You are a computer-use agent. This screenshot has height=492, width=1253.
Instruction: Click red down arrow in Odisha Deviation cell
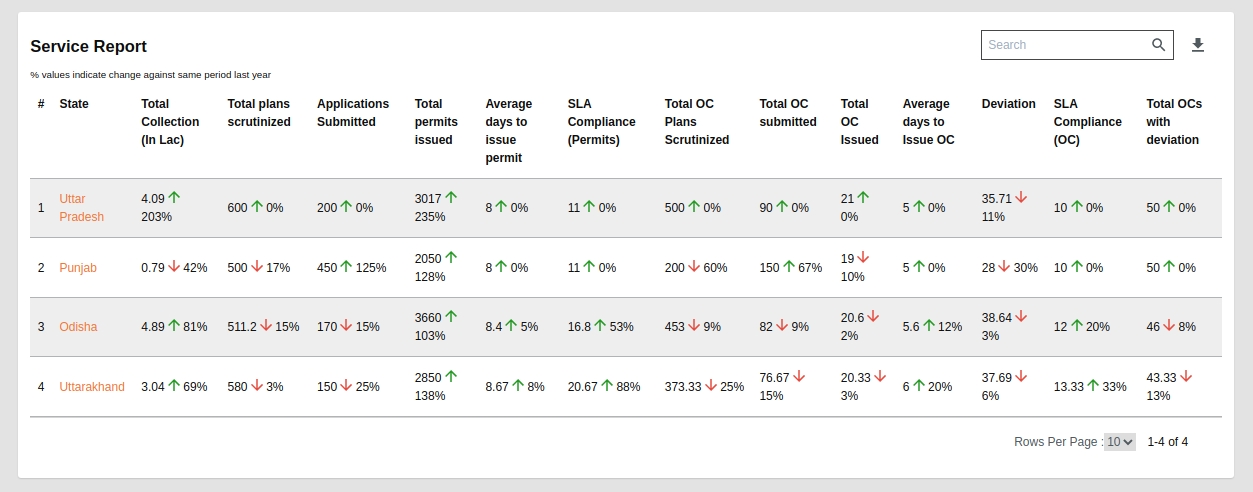pos(1022,316)
